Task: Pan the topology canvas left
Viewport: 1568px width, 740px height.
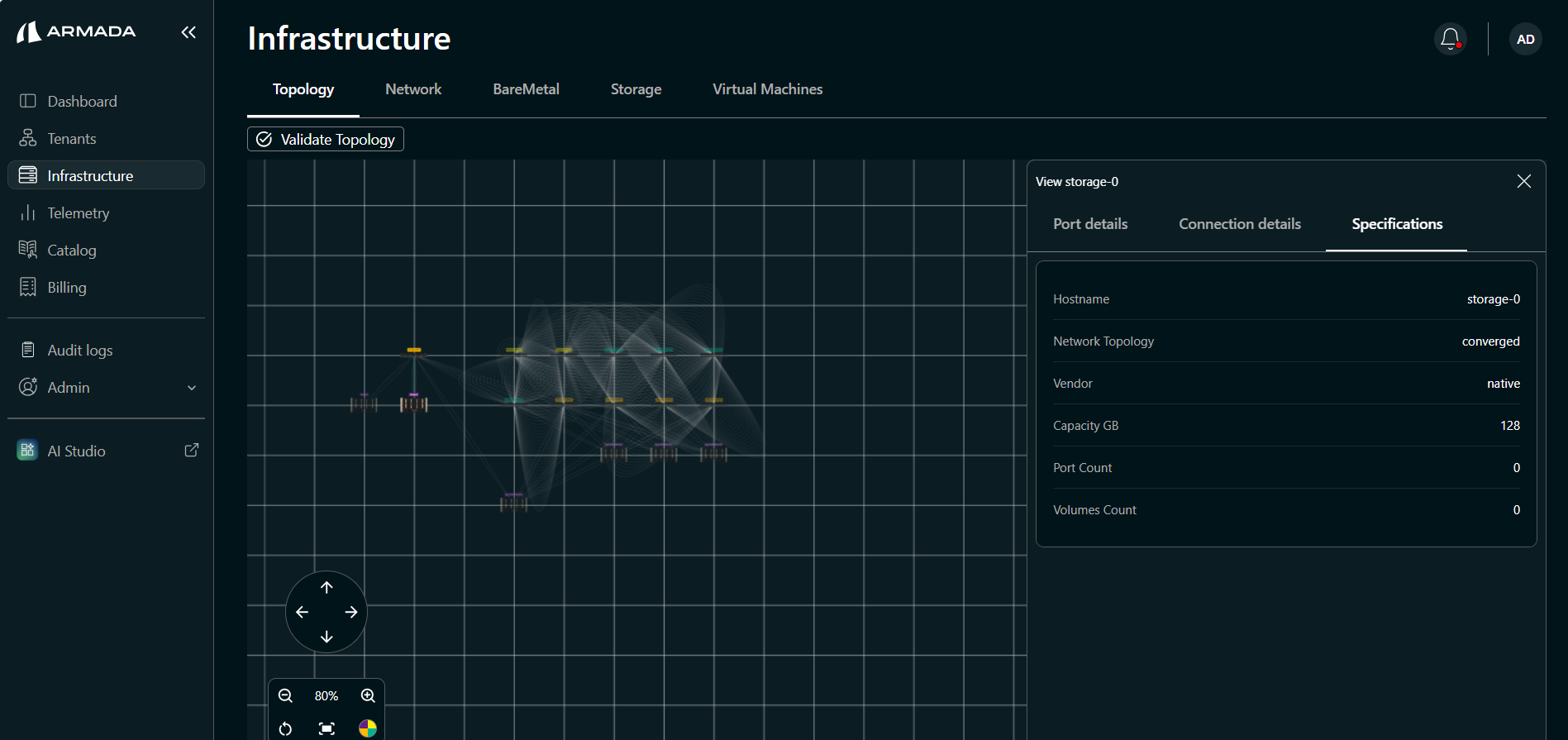Action: pyautogui.click(x=302, y=612)
